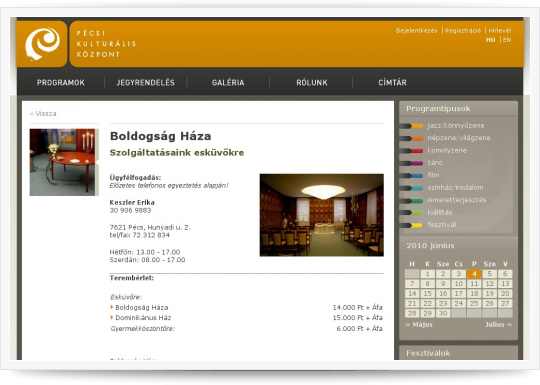Select highlighted day 4 in calendar

(474, 274)
